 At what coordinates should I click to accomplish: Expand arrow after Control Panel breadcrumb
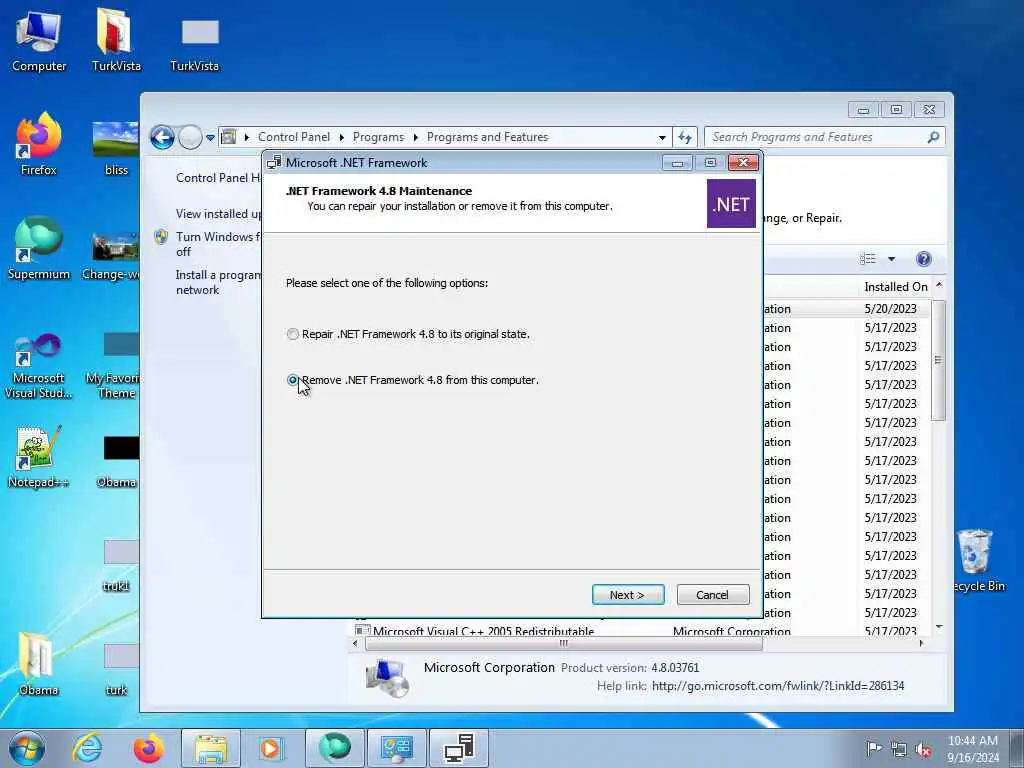[342, 138]
